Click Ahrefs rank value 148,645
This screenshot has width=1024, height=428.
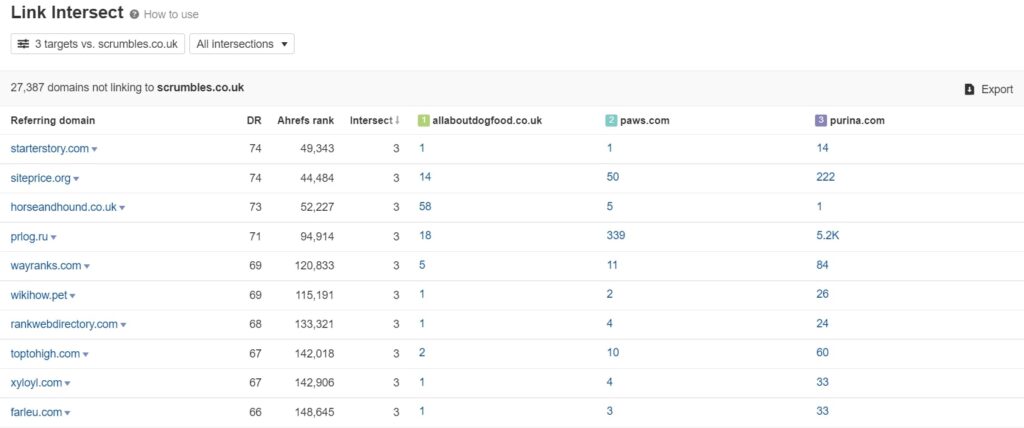[x=315, y=412]
